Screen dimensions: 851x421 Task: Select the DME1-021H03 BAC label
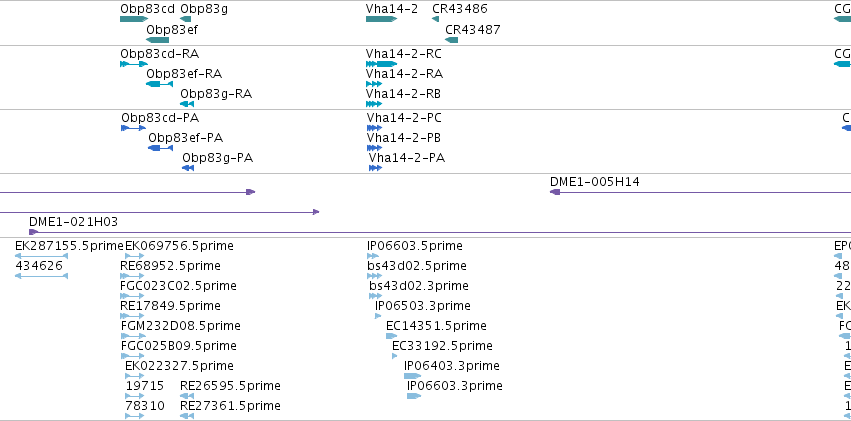(73, 221)
